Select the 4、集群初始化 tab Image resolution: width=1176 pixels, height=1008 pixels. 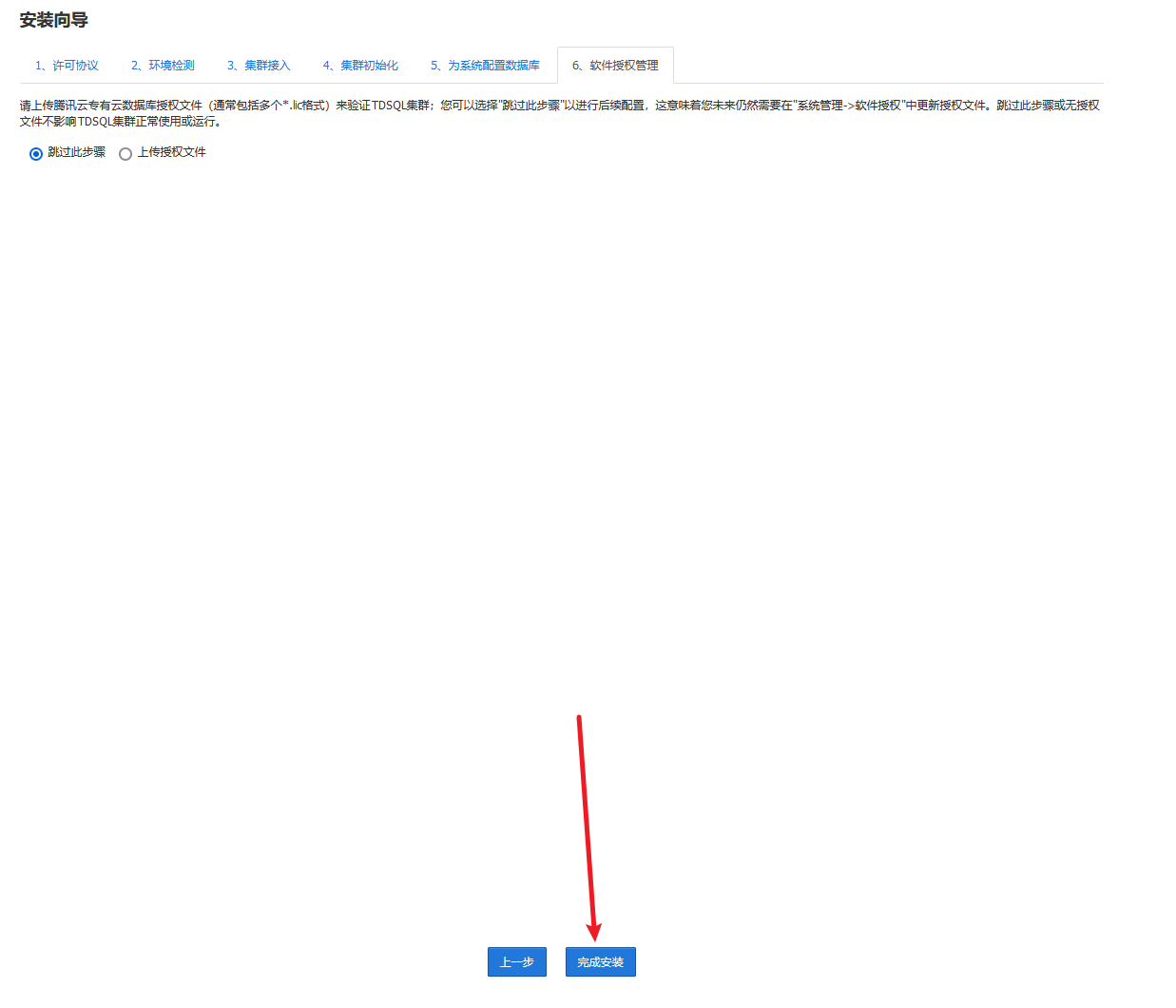(x=360, y=66)
